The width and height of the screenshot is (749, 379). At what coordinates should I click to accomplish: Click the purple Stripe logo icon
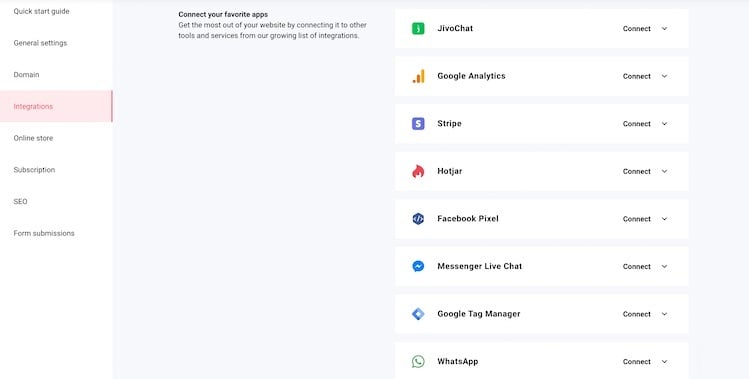(x=418, y=124)
